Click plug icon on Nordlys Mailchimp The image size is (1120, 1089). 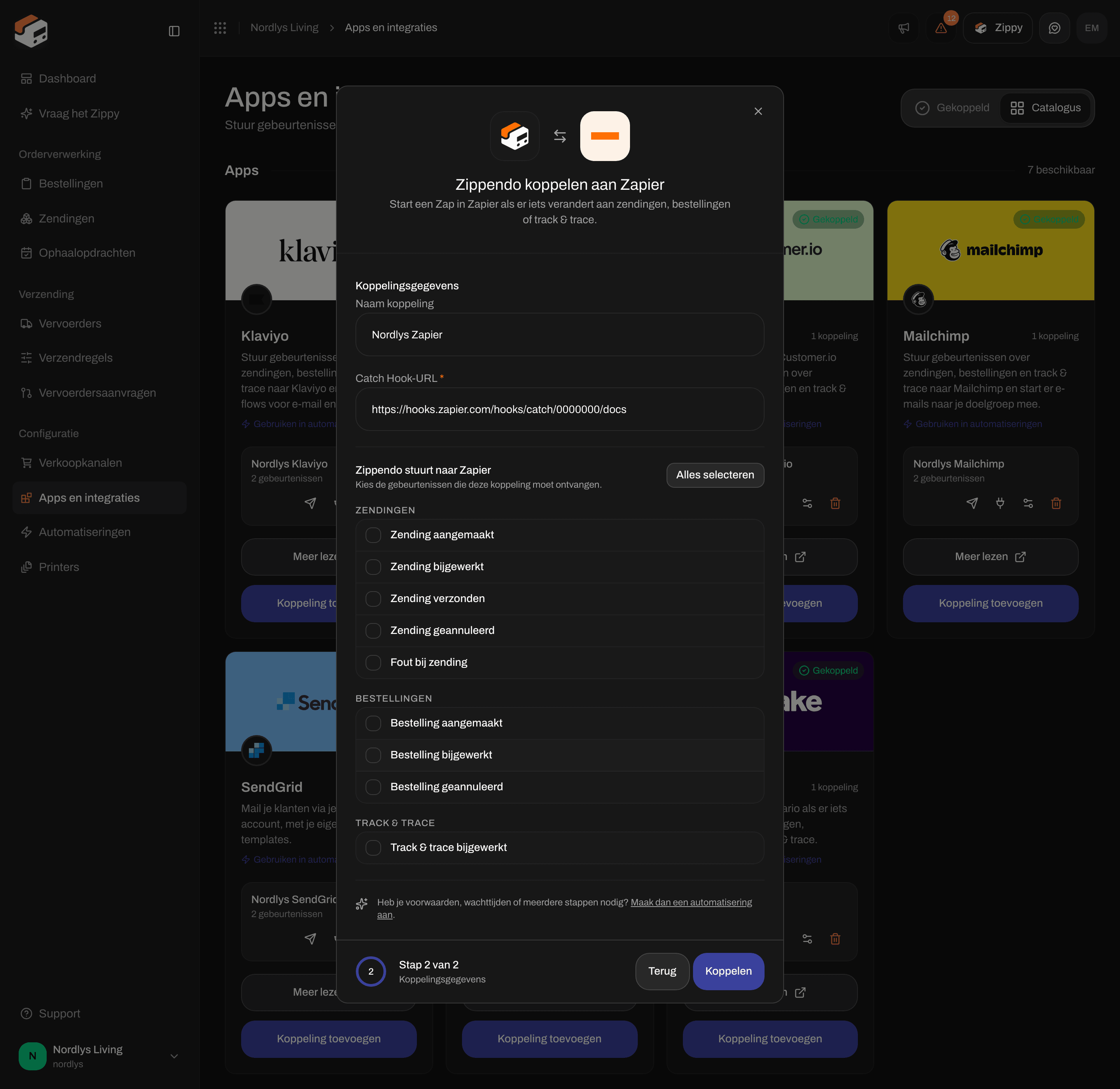pos(1000,503)
